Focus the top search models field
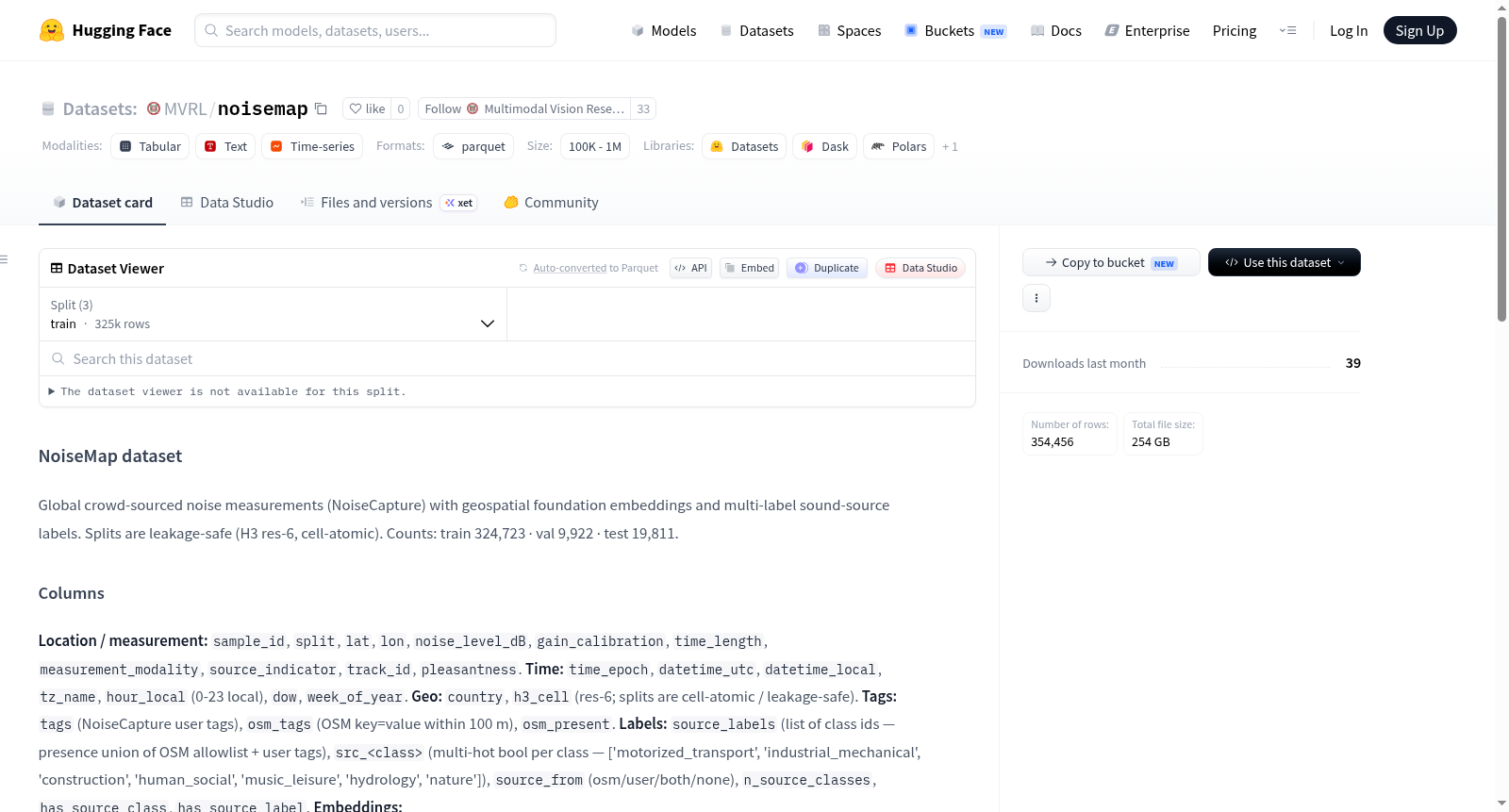Screen dimensions: 1509x812 pyautogui.click(x=375, y=30)
